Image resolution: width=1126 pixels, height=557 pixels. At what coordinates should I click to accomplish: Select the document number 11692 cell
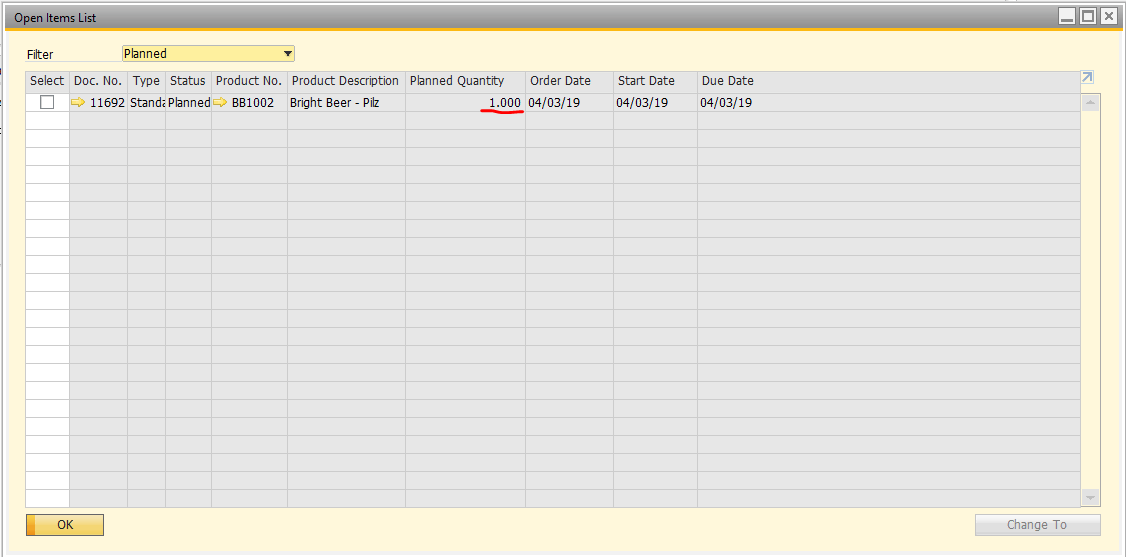[98, 103]
